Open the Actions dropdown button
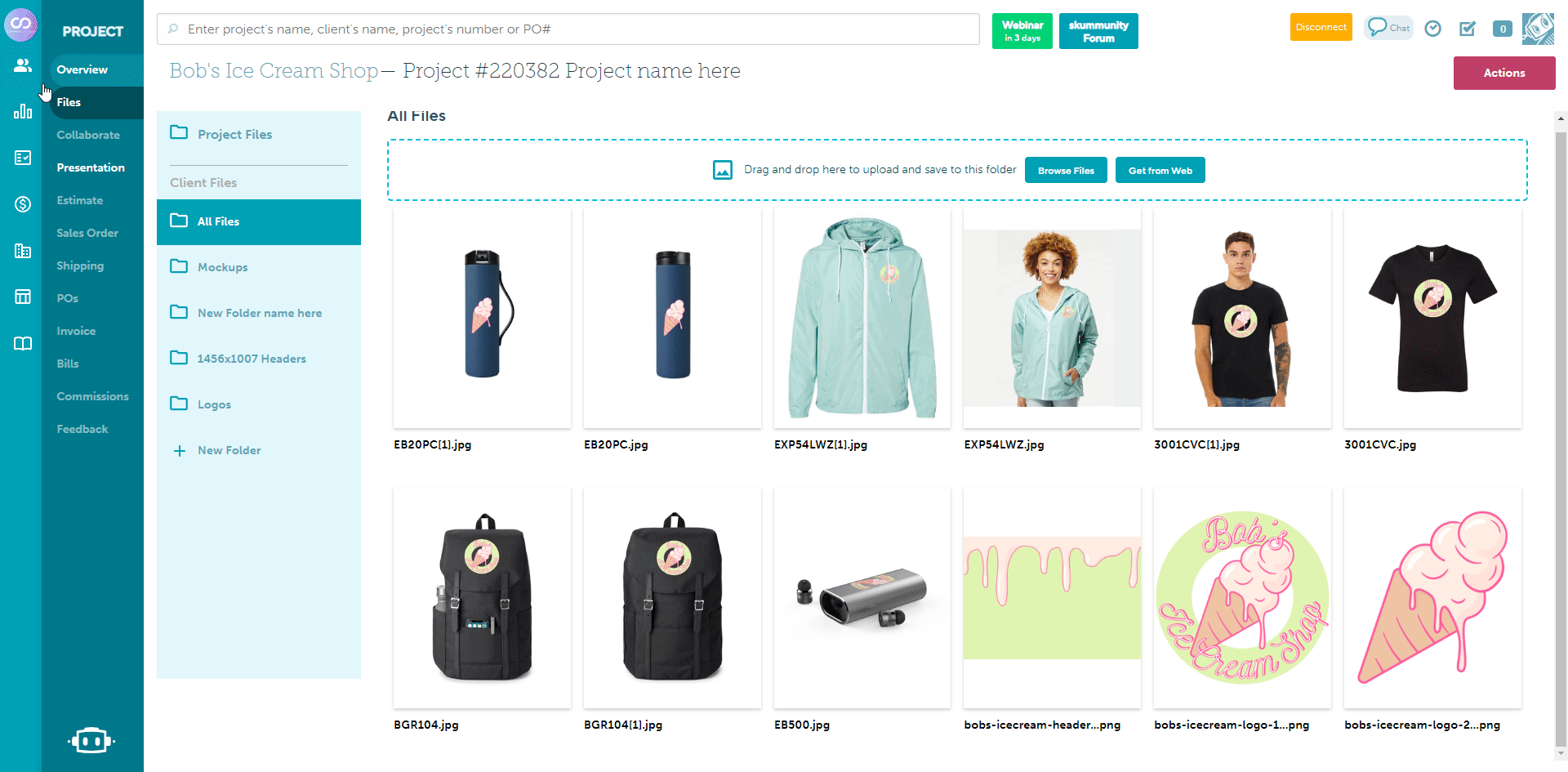The width and height of the screenshot is (1568, 772). tap(1504, 73)
